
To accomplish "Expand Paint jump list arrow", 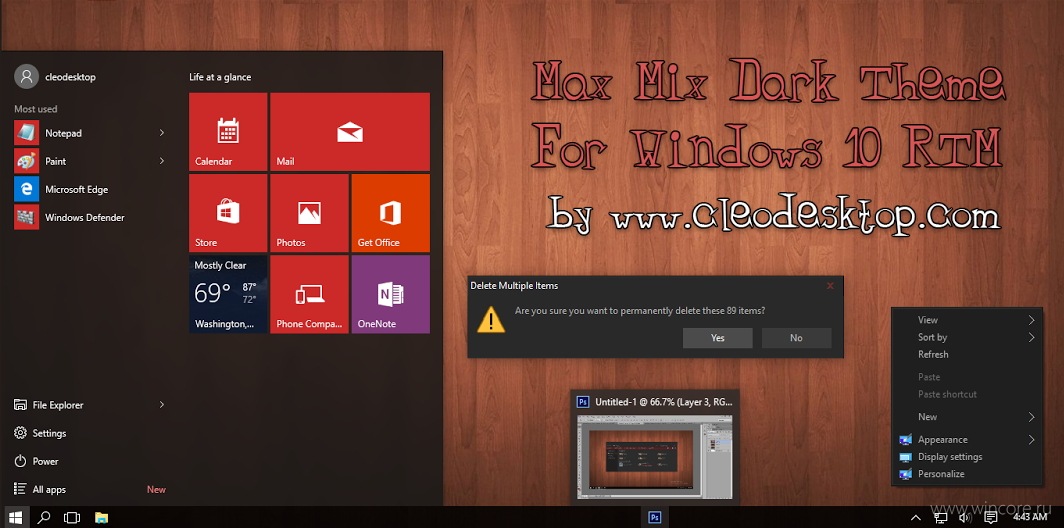I will (x=162, y=161).
